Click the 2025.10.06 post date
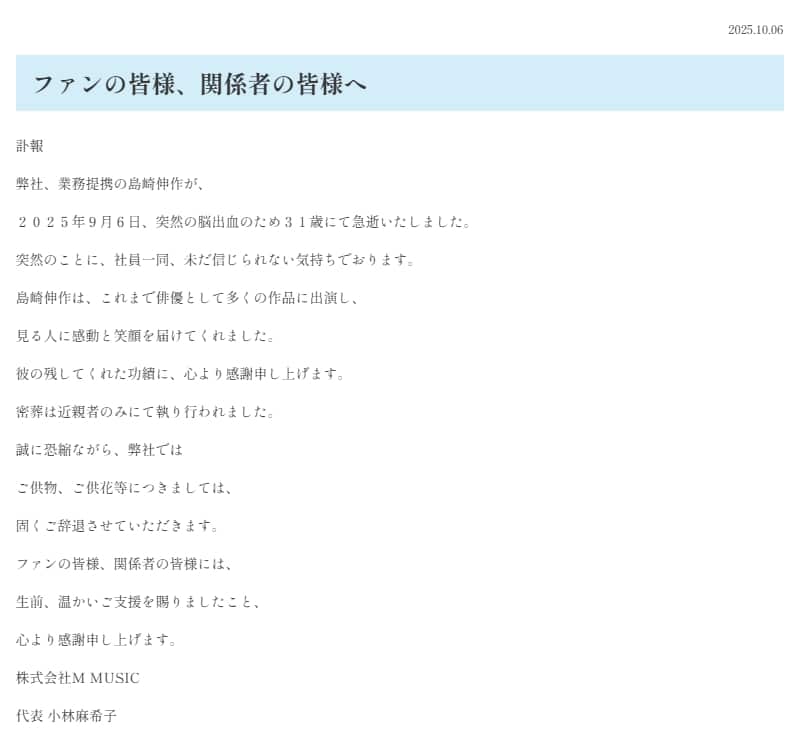The width and height of the screenshot is (802, 755). [755, 30]
